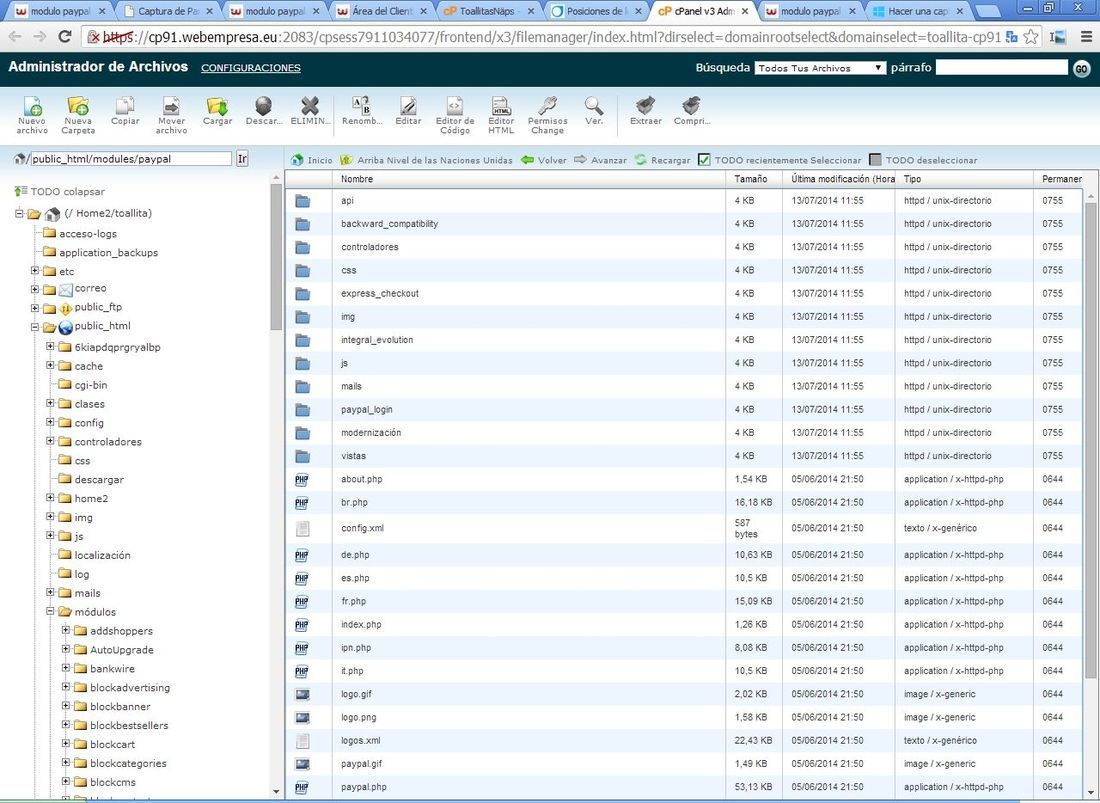Switch to the ToallitasNäps browser tab
The height and width of the screenshot is (803, 1100).
click(488, 11)
